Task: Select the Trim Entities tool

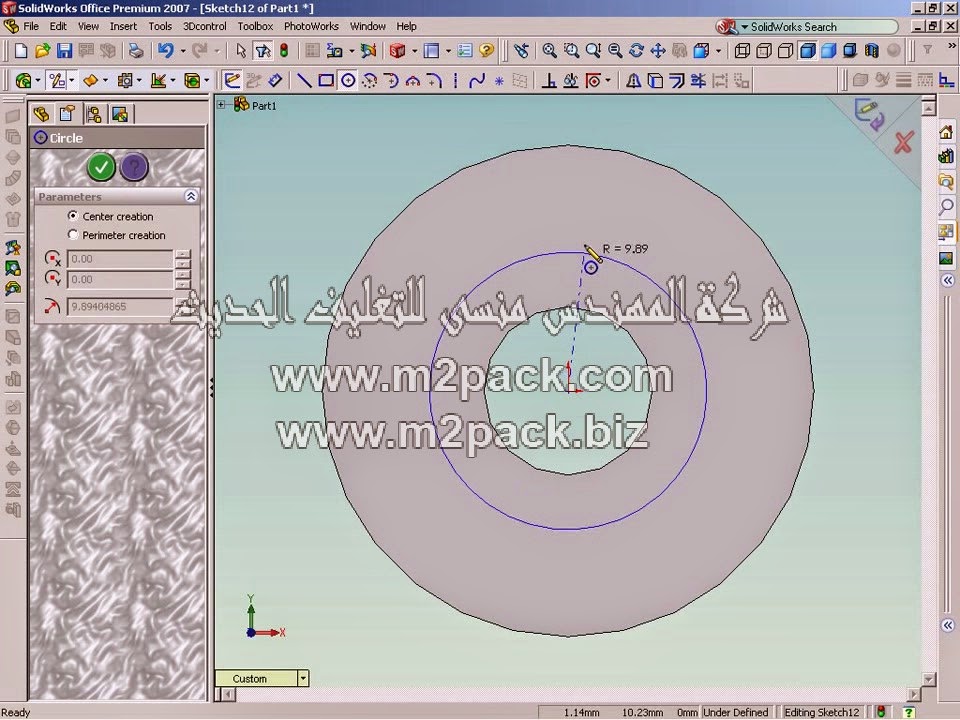Action: (x=698, y=80)
